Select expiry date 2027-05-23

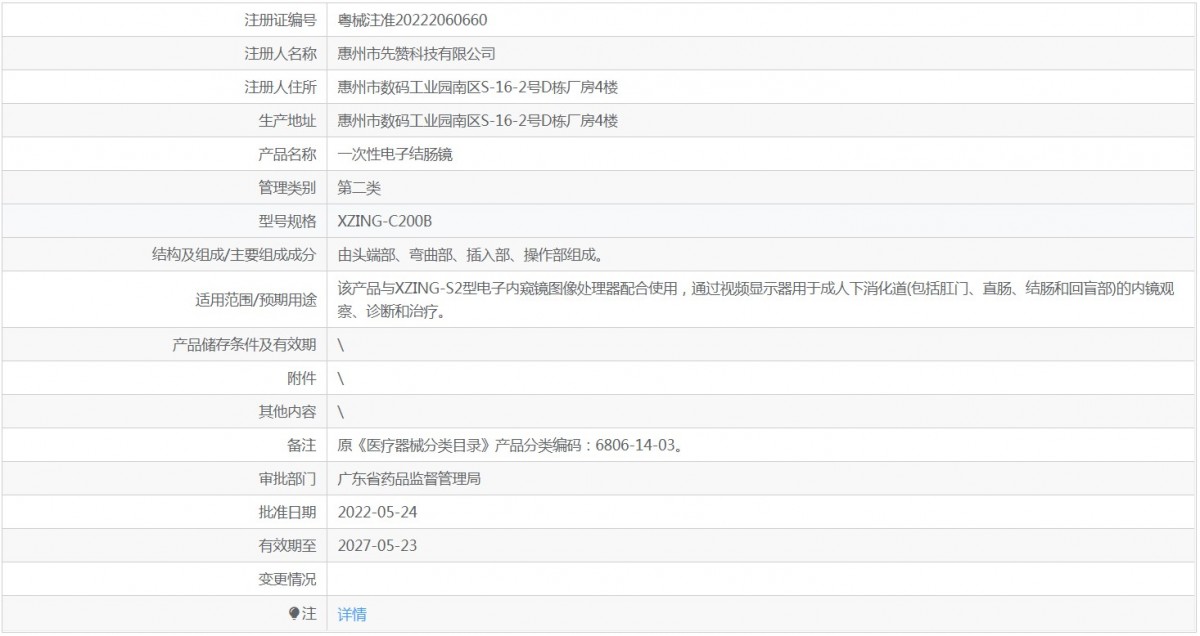(377, 546)
